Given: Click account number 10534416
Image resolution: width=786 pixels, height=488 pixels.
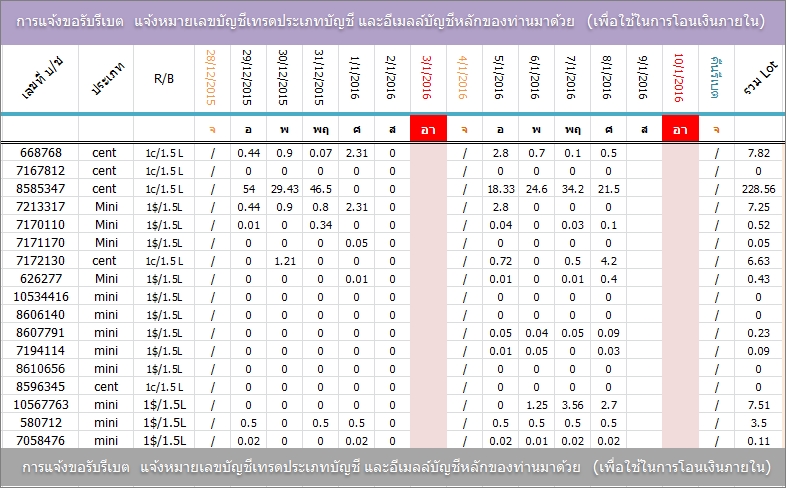Looking at the screenshot, I should (x=41, y=297).
